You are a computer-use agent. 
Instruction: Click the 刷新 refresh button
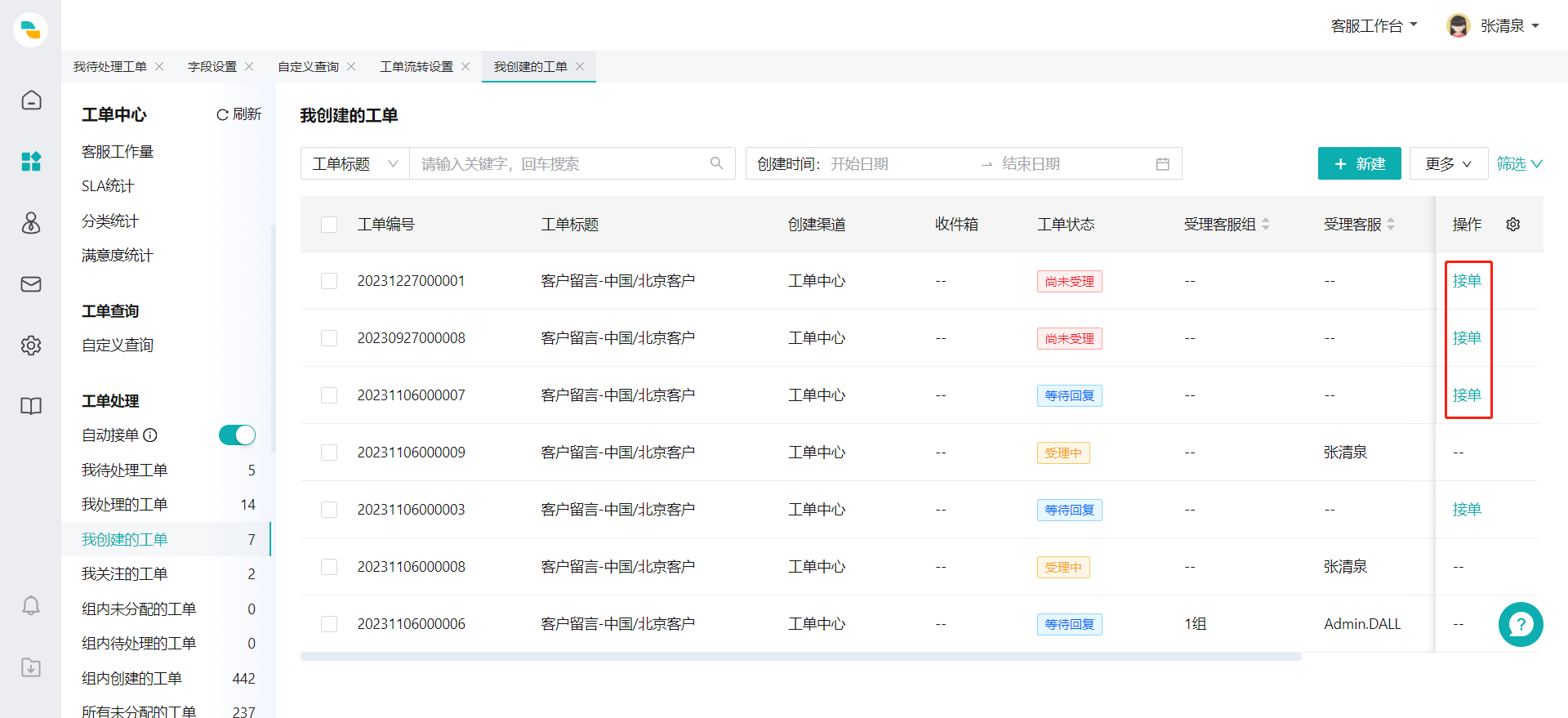pyautogui.click(x=238, y=114)
